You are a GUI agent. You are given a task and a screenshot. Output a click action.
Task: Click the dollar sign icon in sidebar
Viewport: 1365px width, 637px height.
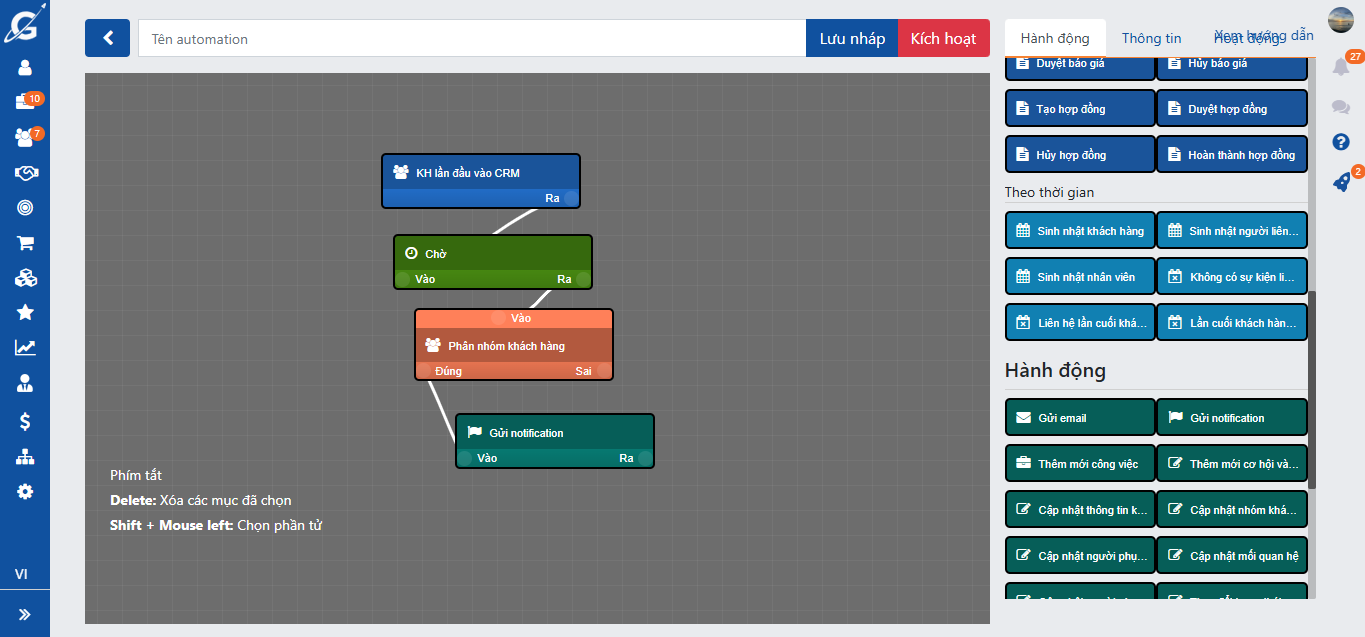(x=25, y=422)
